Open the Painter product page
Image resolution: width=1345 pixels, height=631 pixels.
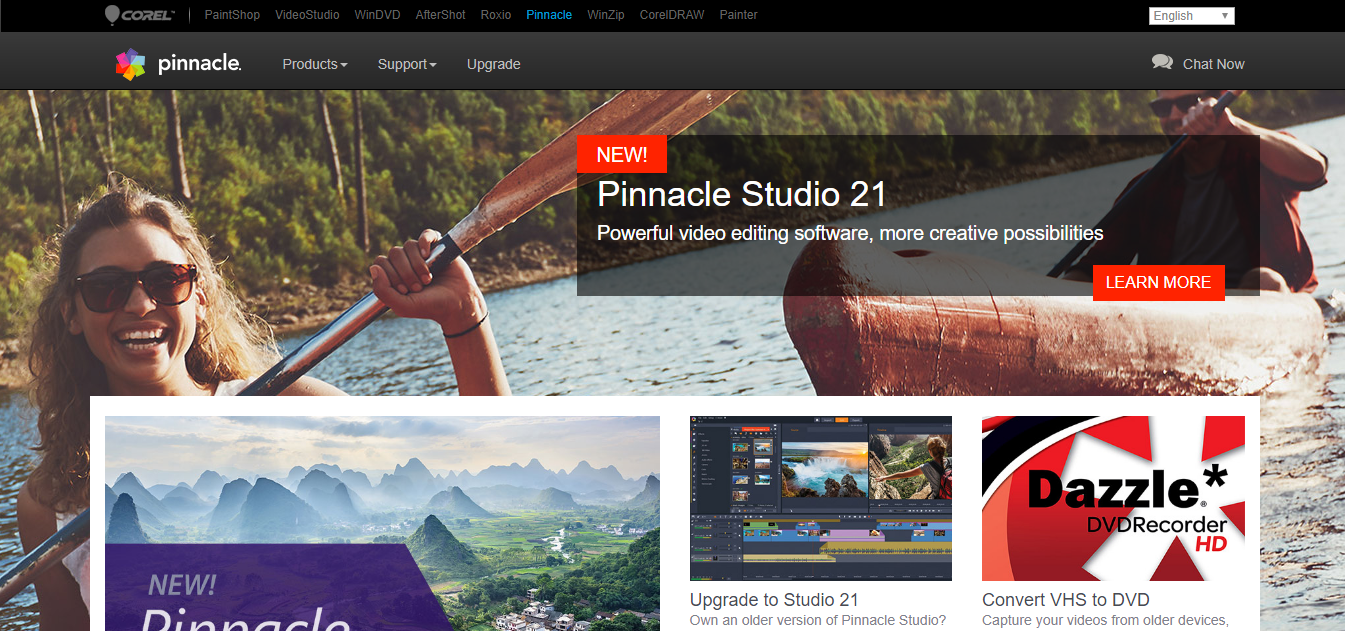click(738, 15)
